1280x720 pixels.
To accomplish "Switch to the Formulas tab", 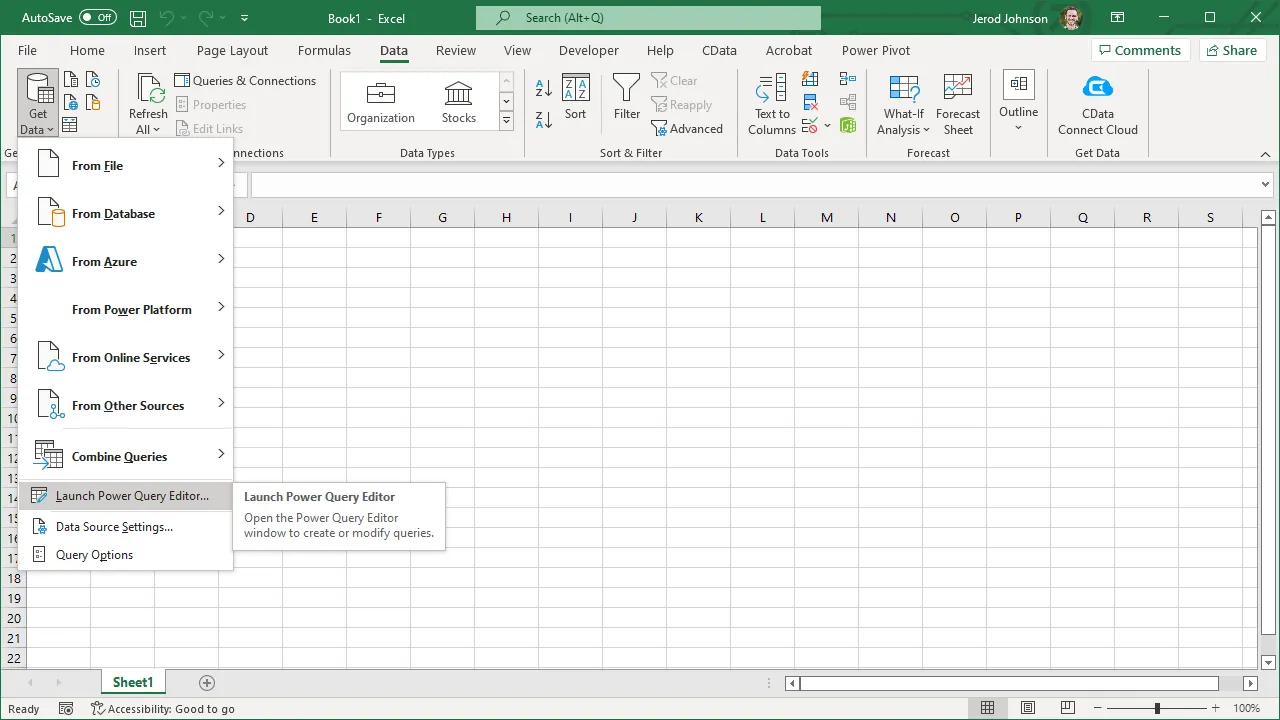I will [x=324, y=50].
